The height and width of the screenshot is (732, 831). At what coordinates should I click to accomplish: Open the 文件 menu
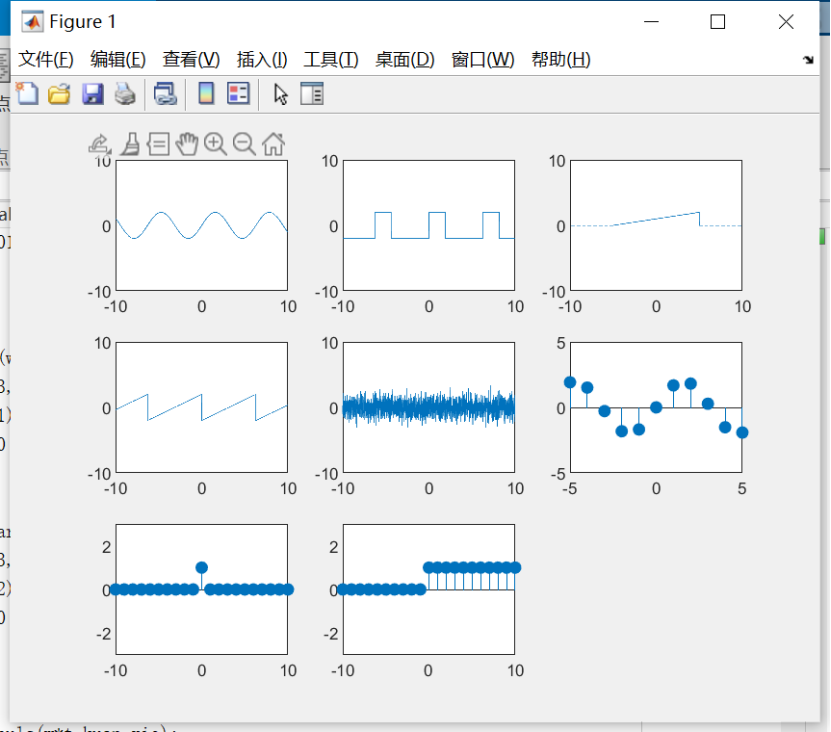41,59
